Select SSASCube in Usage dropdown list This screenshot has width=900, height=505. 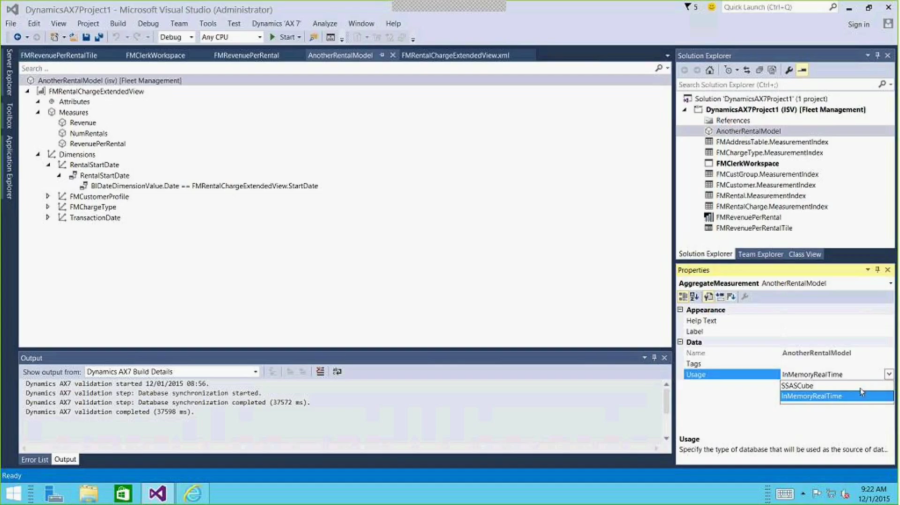(836, 386)
